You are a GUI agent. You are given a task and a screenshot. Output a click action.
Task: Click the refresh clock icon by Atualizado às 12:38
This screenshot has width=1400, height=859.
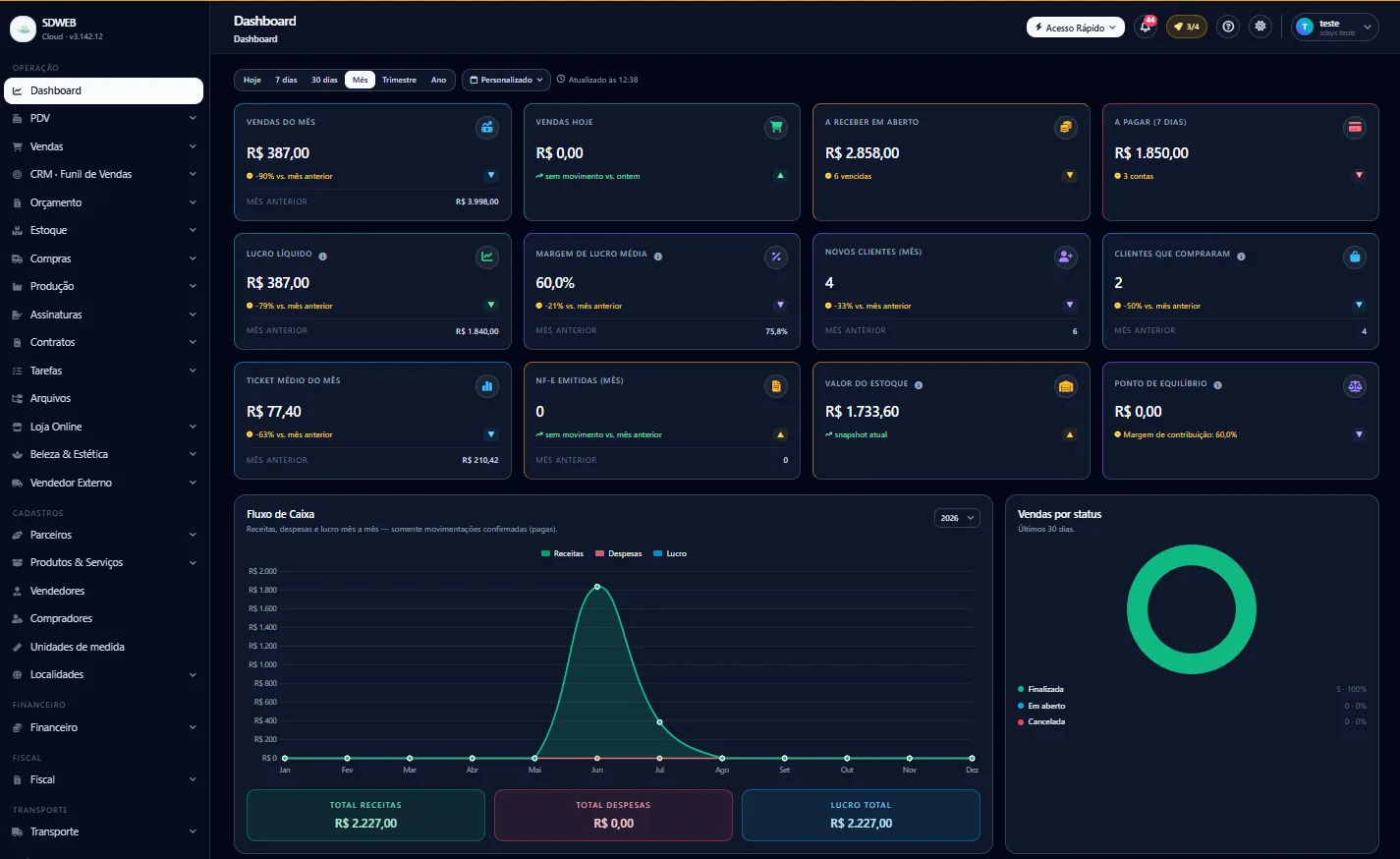pyautogui.click(x=561, y=80)
